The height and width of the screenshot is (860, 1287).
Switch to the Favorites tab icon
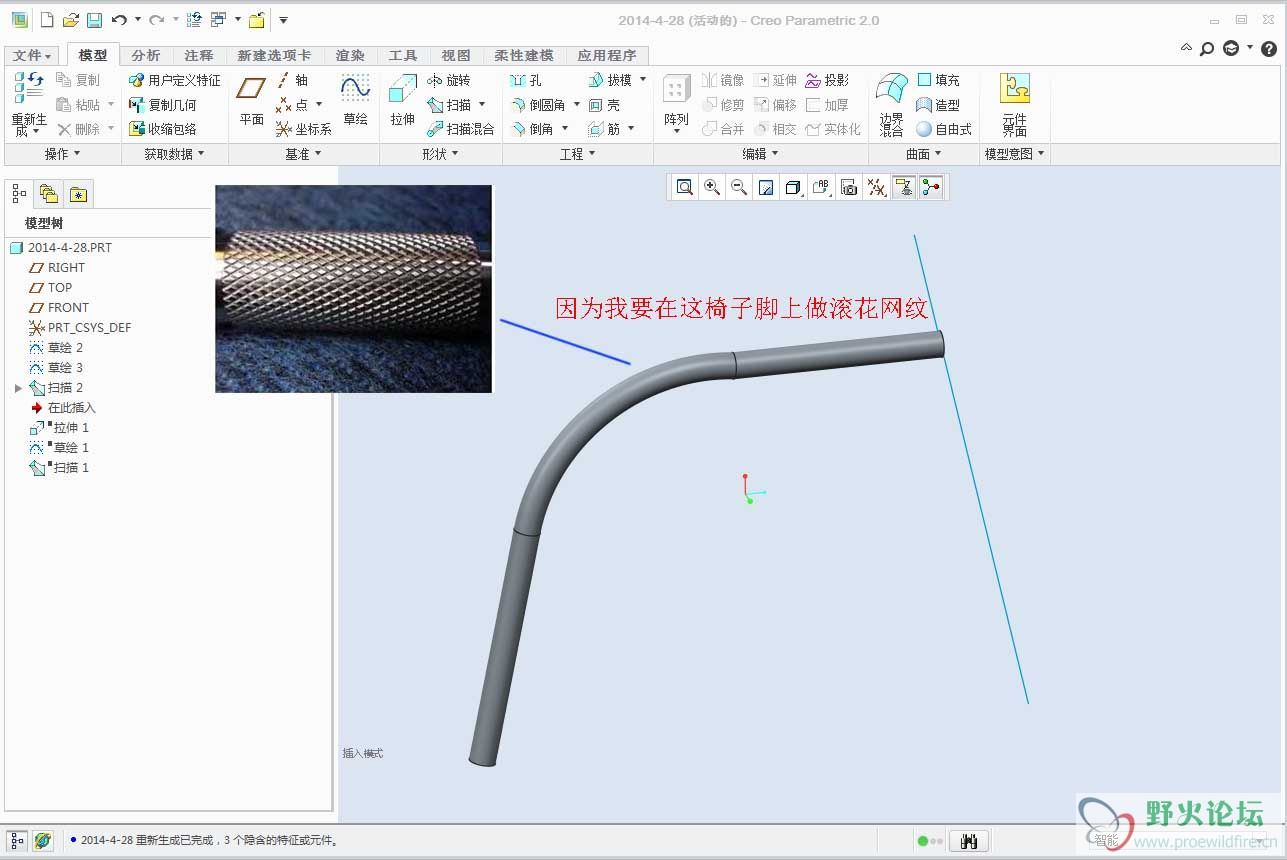tap(78, 194)
